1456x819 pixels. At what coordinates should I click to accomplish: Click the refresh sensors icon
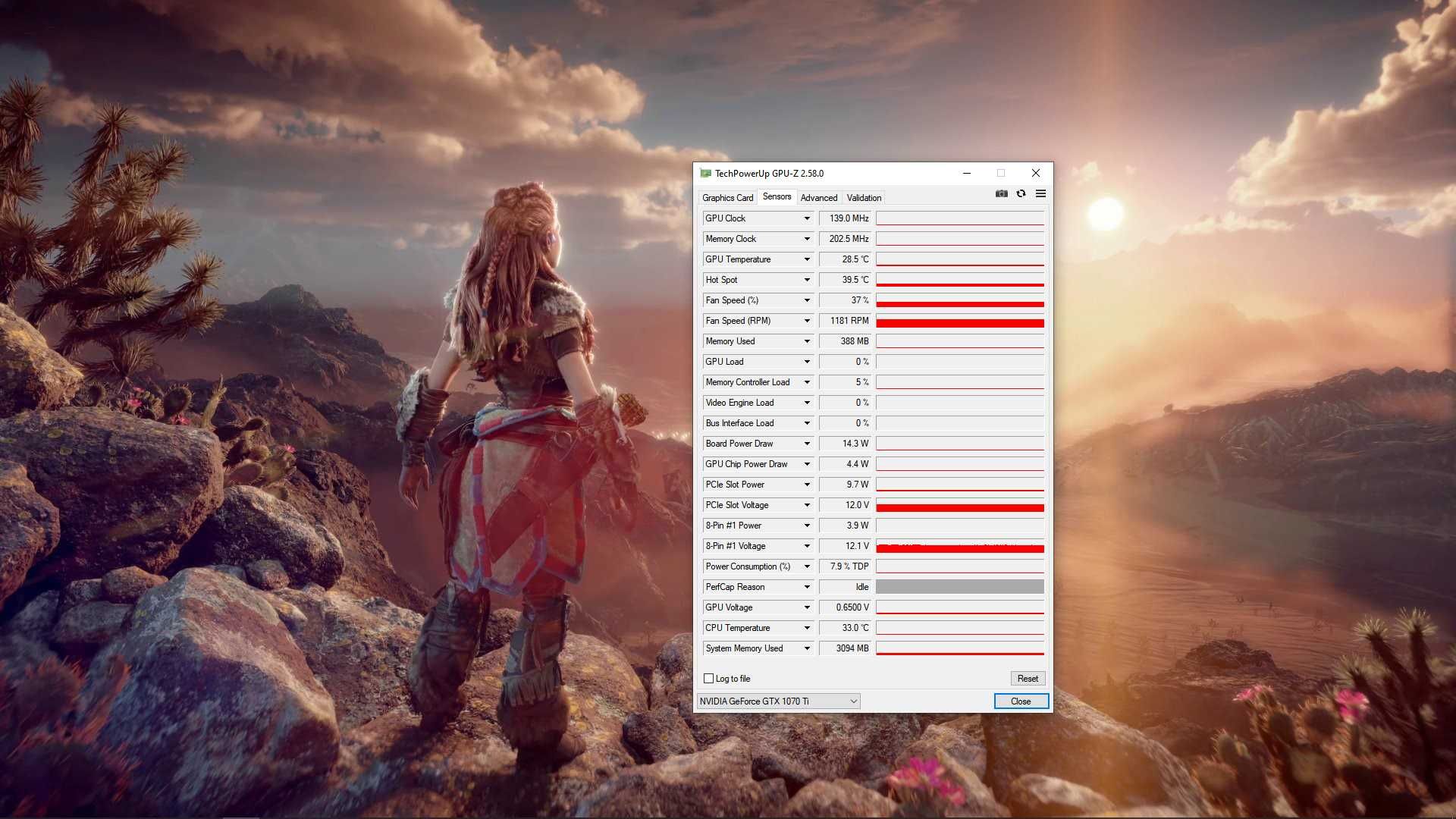pos(1021,194)
